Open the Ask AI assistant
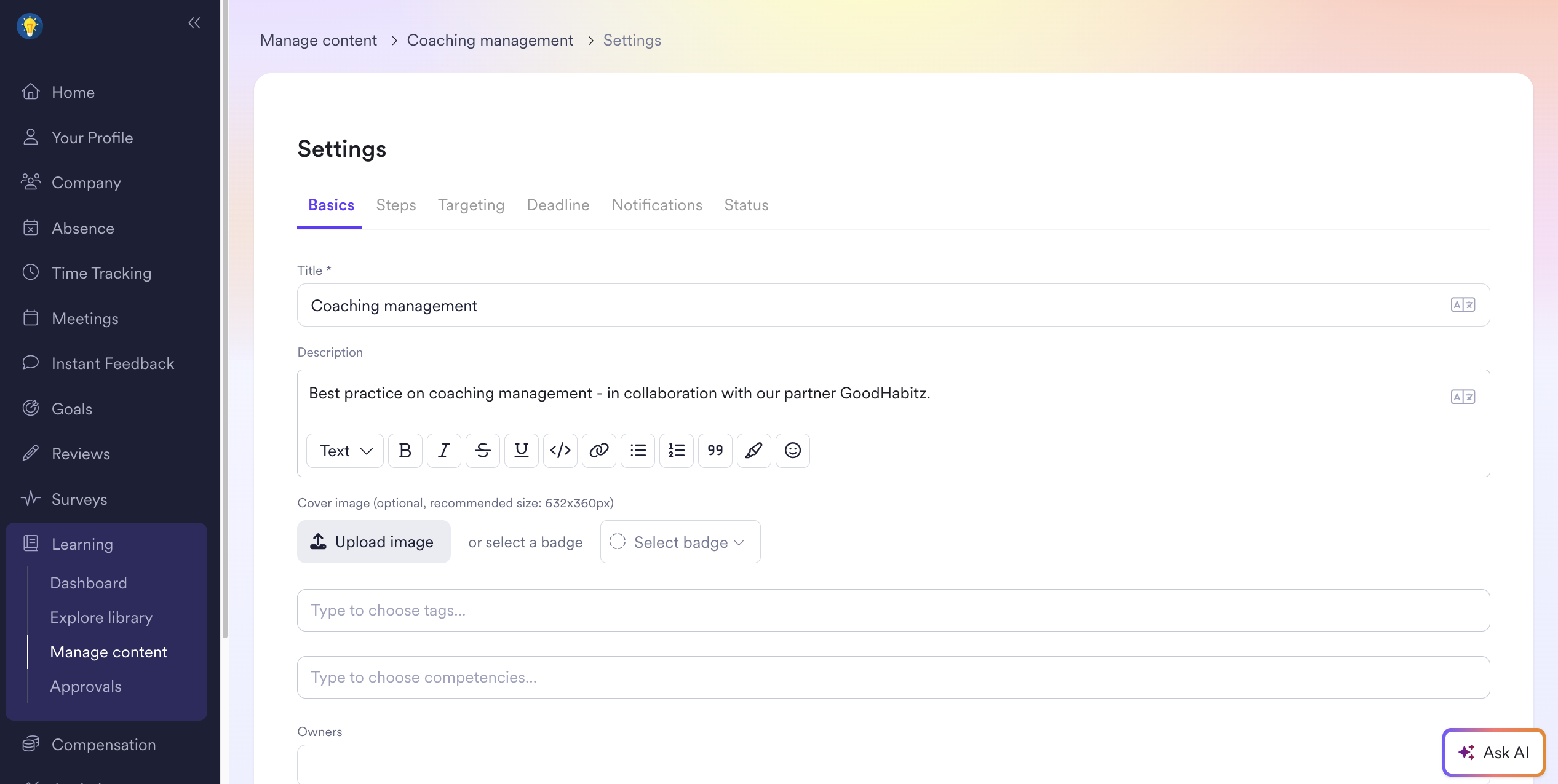The width and height of the screenshot is (1558, 784). pyautogui.click(x=1493, y=752)
